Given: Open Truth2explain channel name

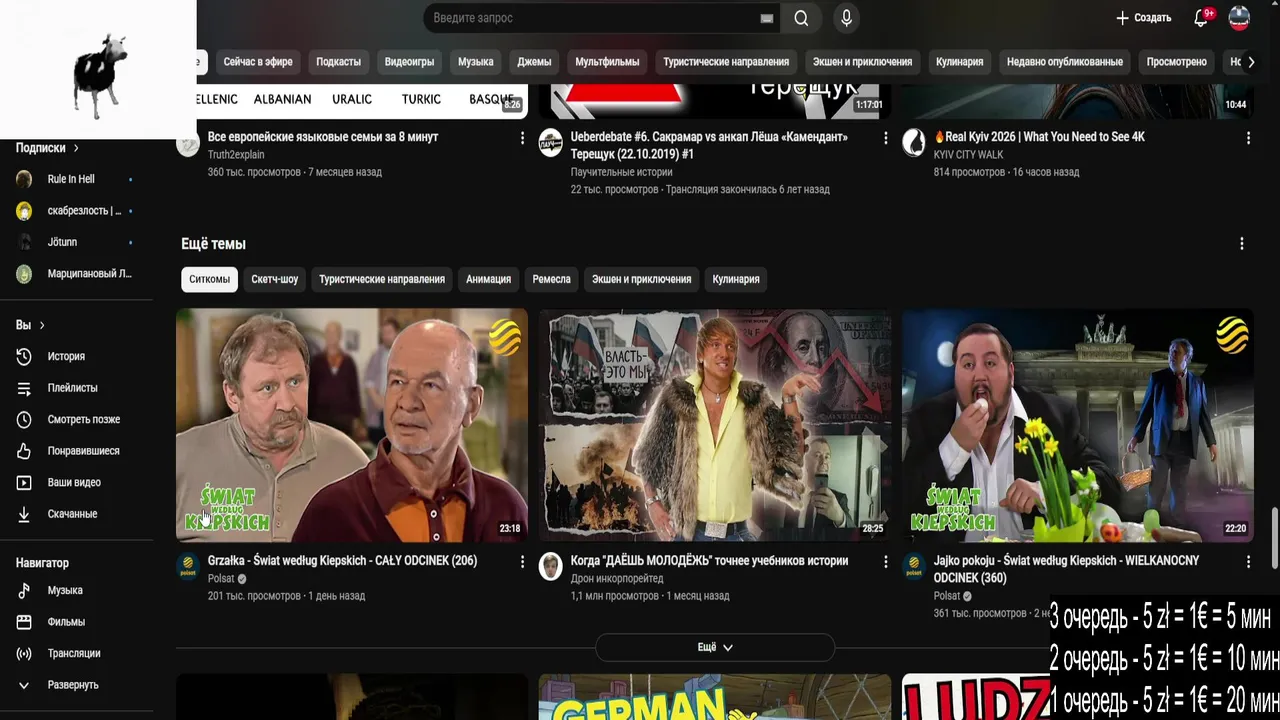Looking at the screenshot, I should [x=236, y=154].
